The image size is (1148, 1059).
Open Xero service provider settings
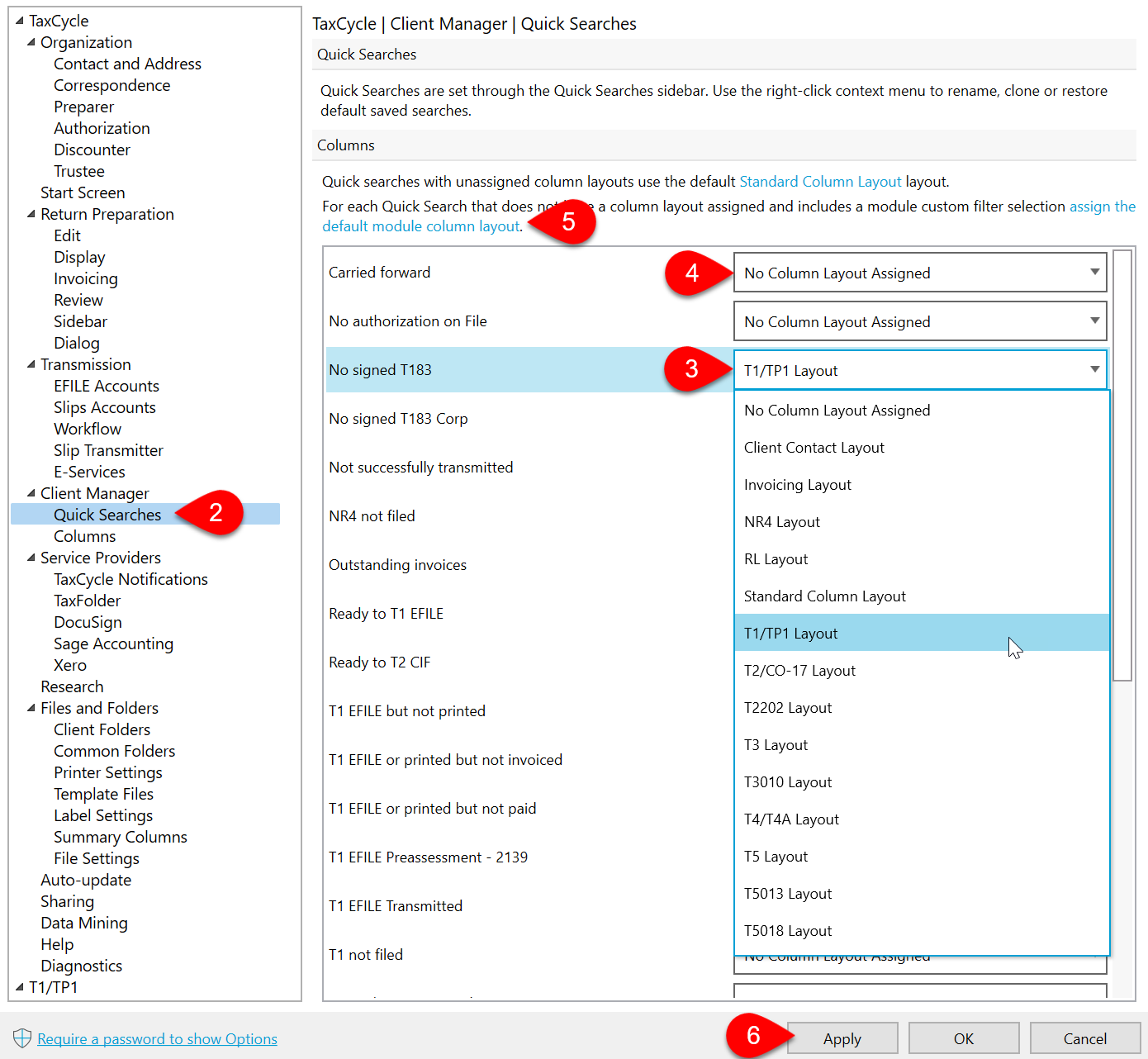(x=70, y=665)
